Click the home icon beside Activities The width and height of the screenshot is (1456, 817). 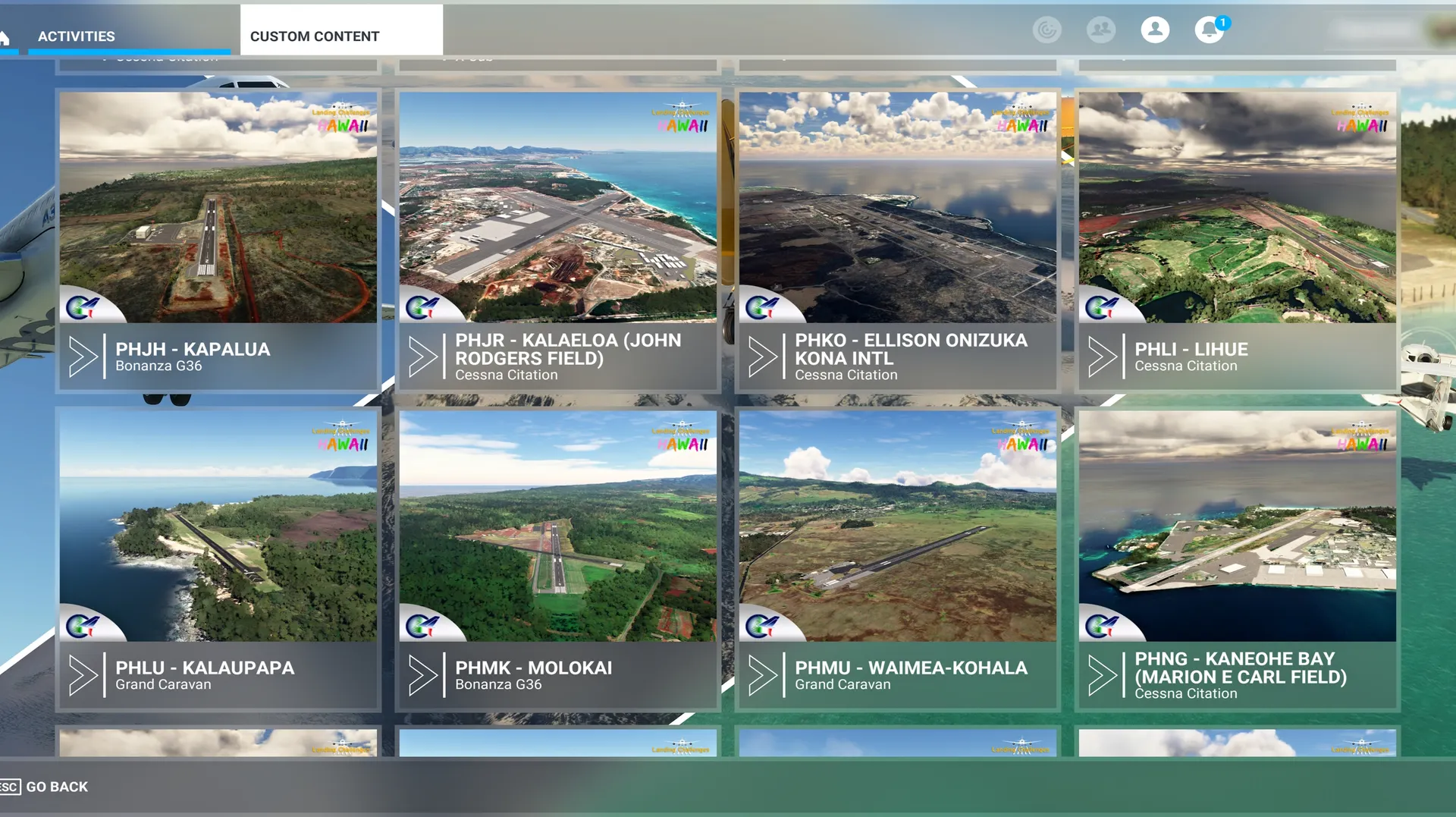(x=5, y=37)
